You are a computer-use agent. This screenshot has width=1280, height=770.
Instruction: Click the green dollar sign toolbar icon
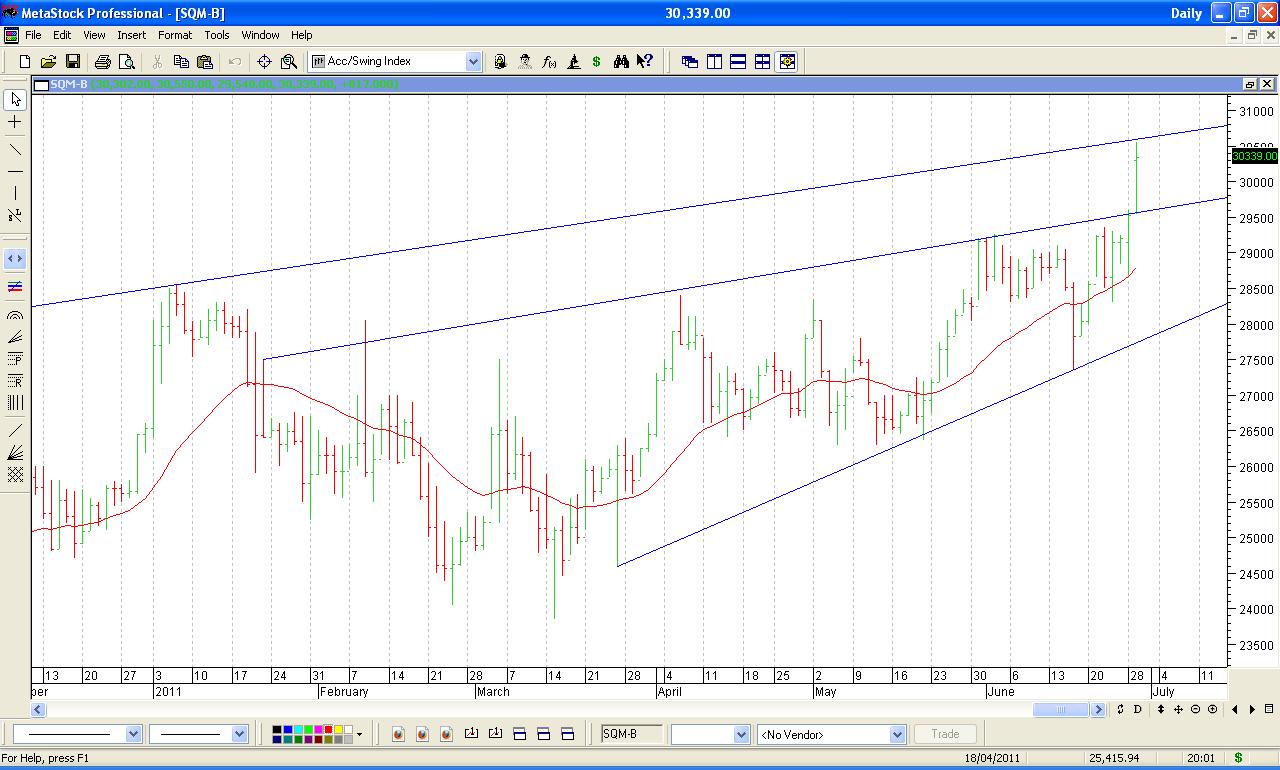tap(597, 62)
